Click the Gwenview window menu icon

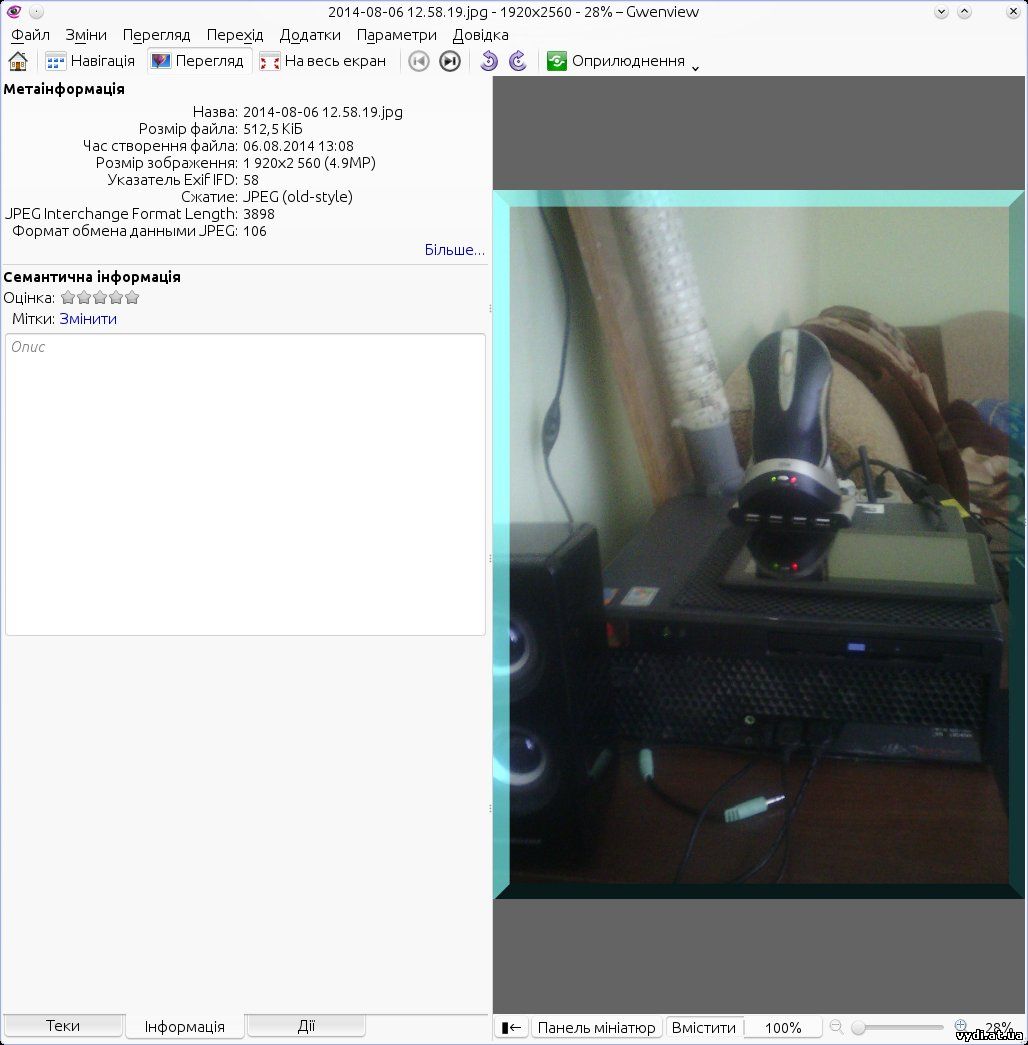pyautogui.click(x=13, y=11)
